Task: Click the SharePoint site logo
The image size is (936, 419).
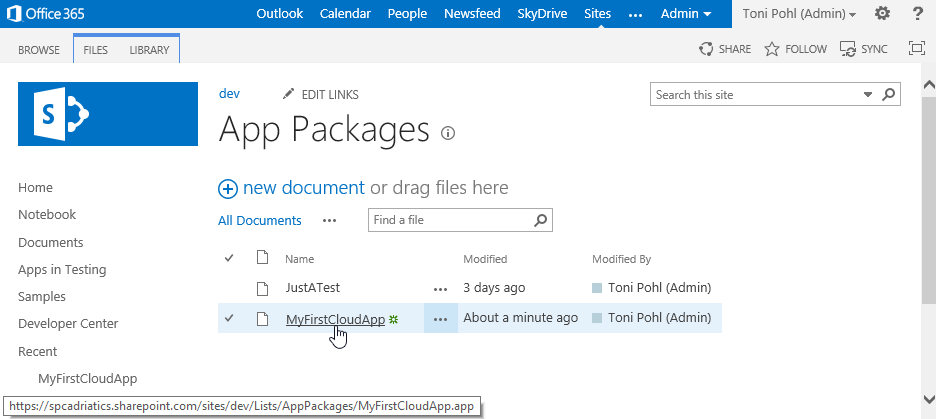Action: pos(108,114)
